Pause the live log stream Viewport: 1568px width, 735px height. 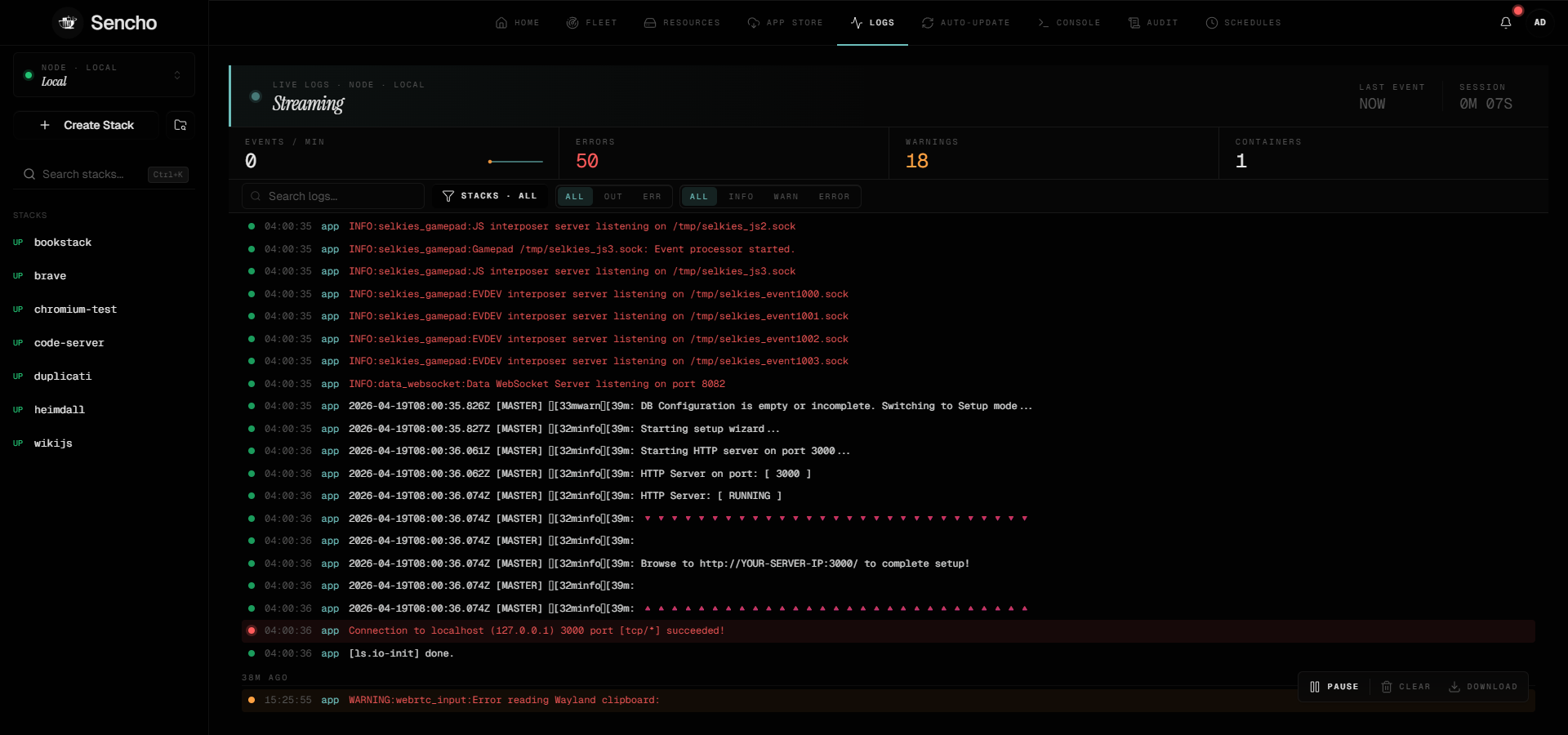click(x=1334, y=687)
